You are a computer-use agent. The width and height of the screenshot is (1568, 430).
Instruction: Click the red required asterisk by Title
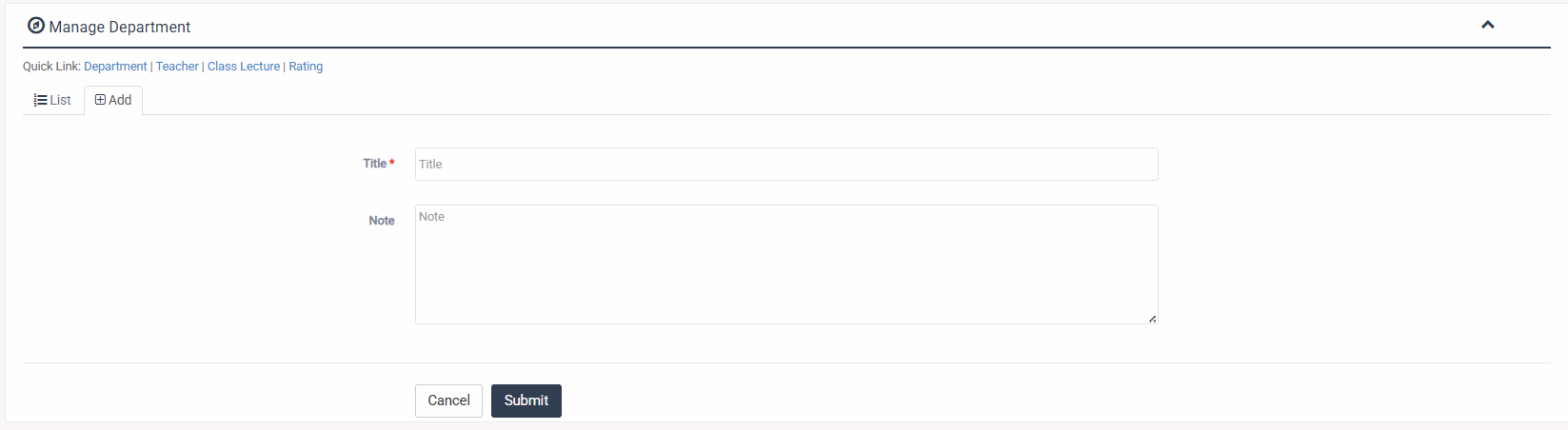tap(392, 163)
